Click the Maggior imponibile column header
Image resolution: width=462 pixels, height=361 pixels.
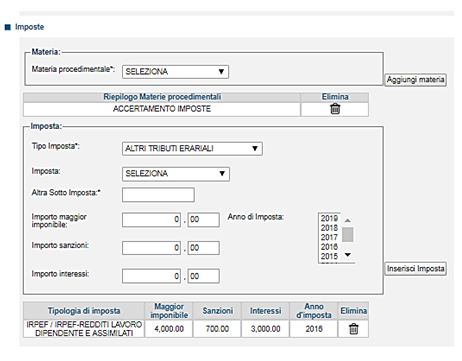point(169,311)
